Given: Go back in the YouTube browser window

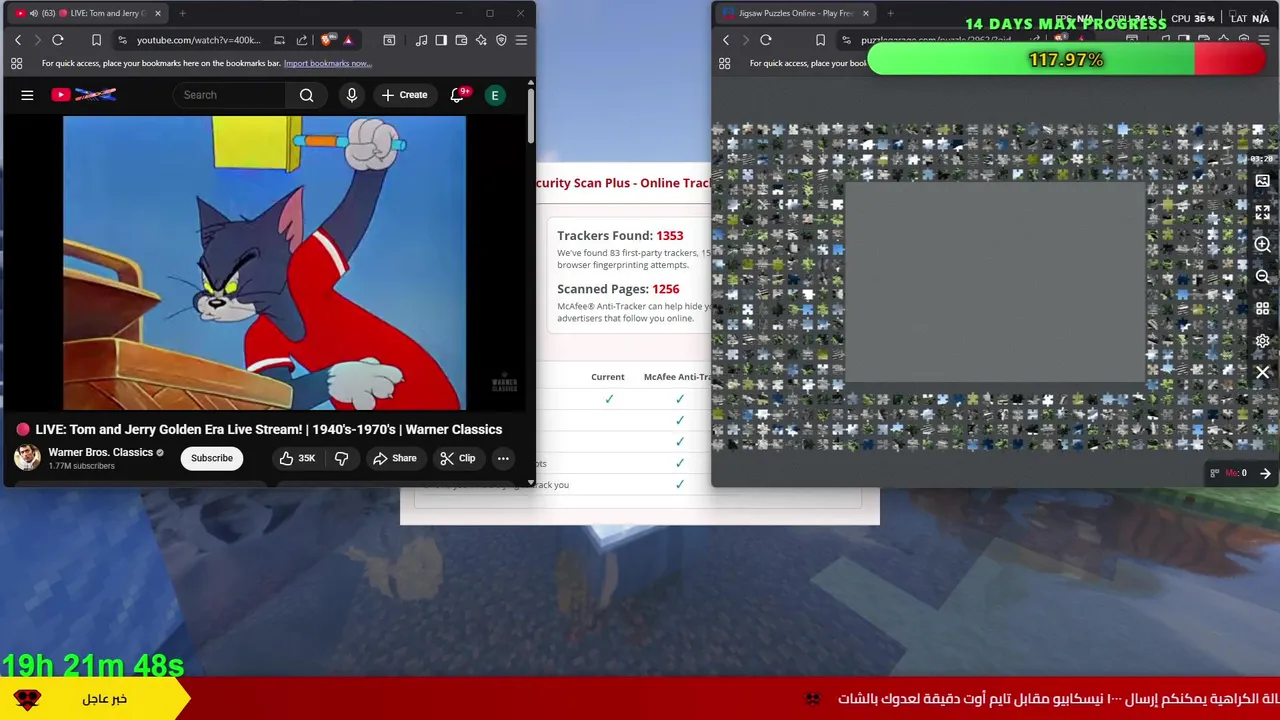Looking at the screenshot, I should point(17,40).
